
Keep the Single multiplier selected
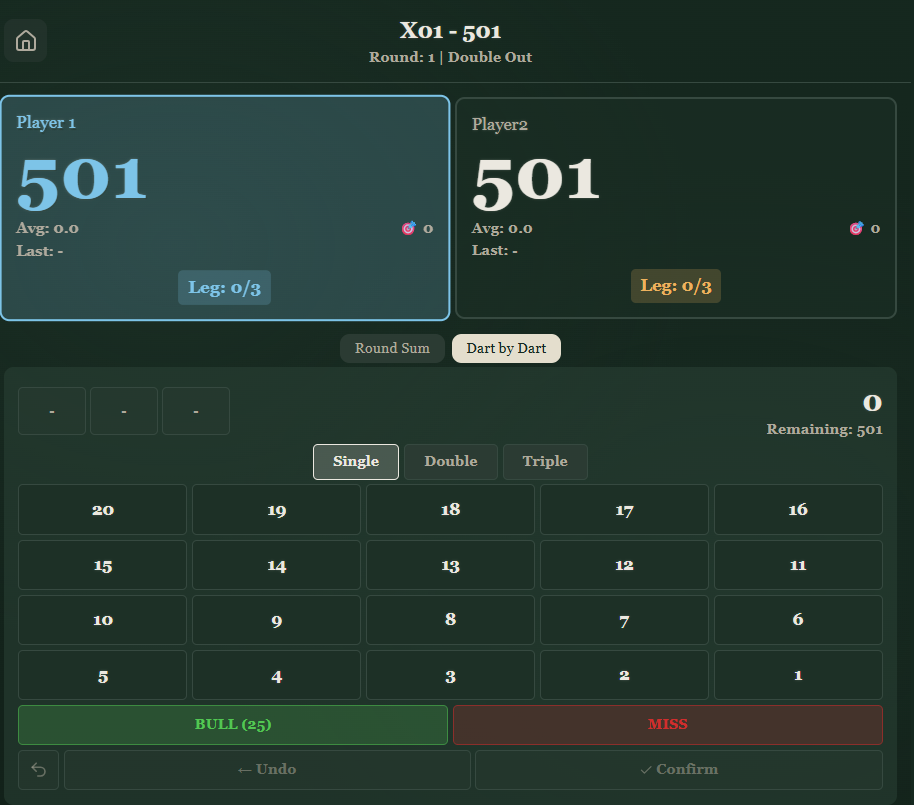click(x=355, y=461)
